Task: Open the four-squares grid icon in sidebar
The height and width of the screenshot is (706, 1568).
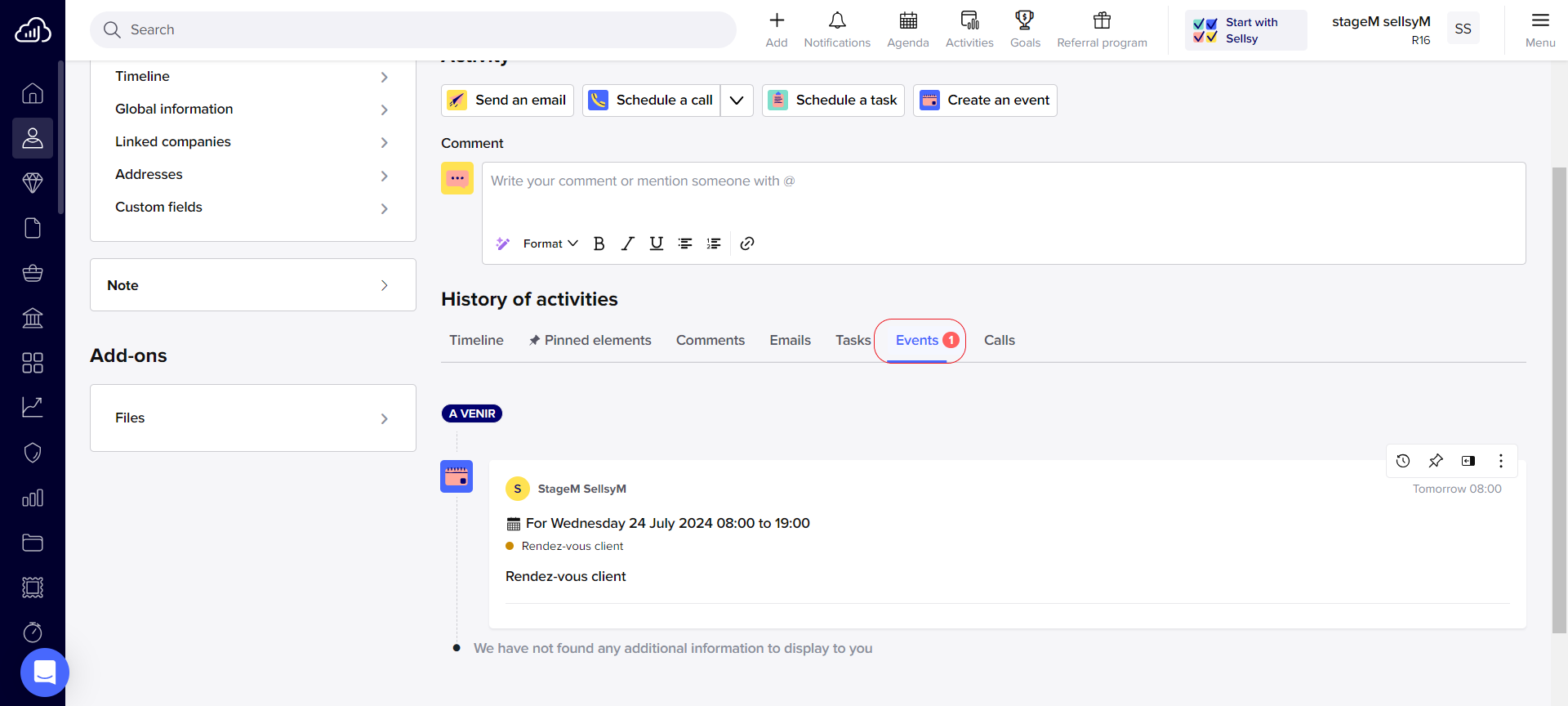Action: pyautogui.click(x=33, y=363)
